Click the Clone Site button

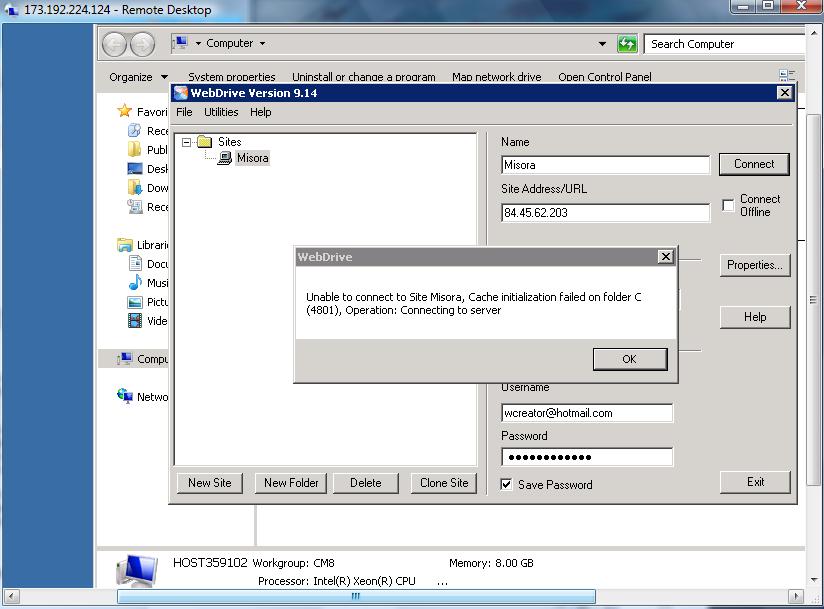[444, 483]
